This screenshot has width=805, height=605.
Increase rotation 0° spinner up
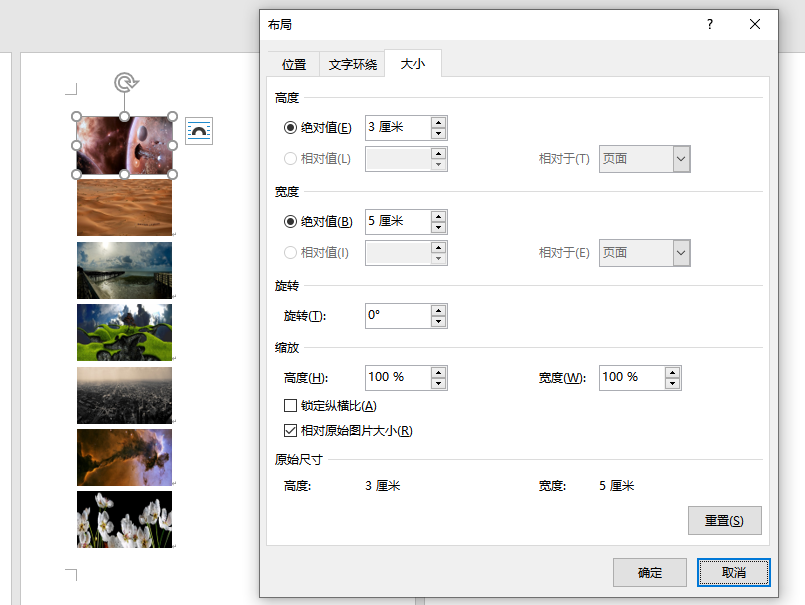point(438,310)
